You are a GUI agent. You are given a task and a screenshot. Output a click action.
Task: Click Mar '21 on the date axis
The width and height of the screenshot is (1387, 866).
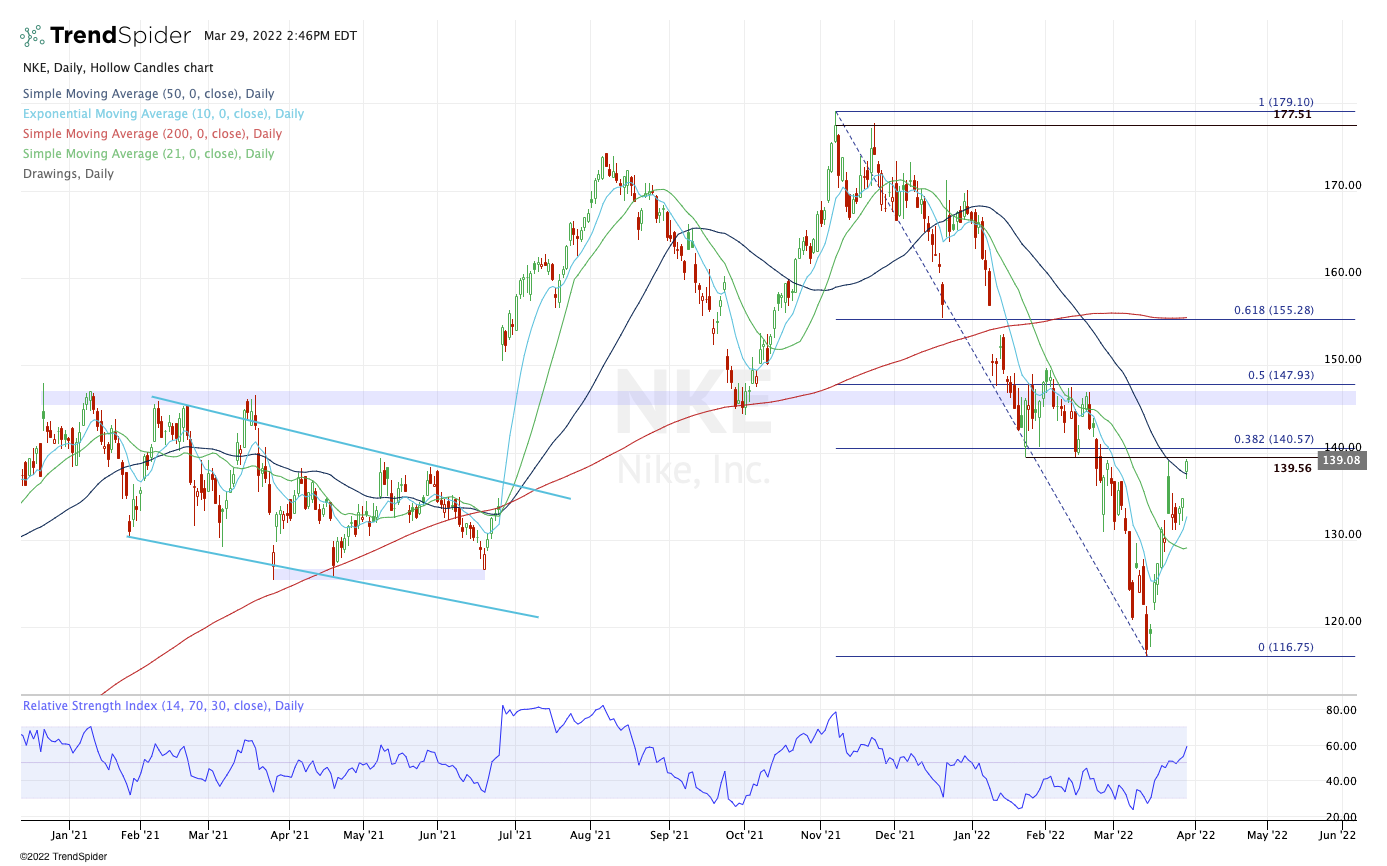(208, 834)
